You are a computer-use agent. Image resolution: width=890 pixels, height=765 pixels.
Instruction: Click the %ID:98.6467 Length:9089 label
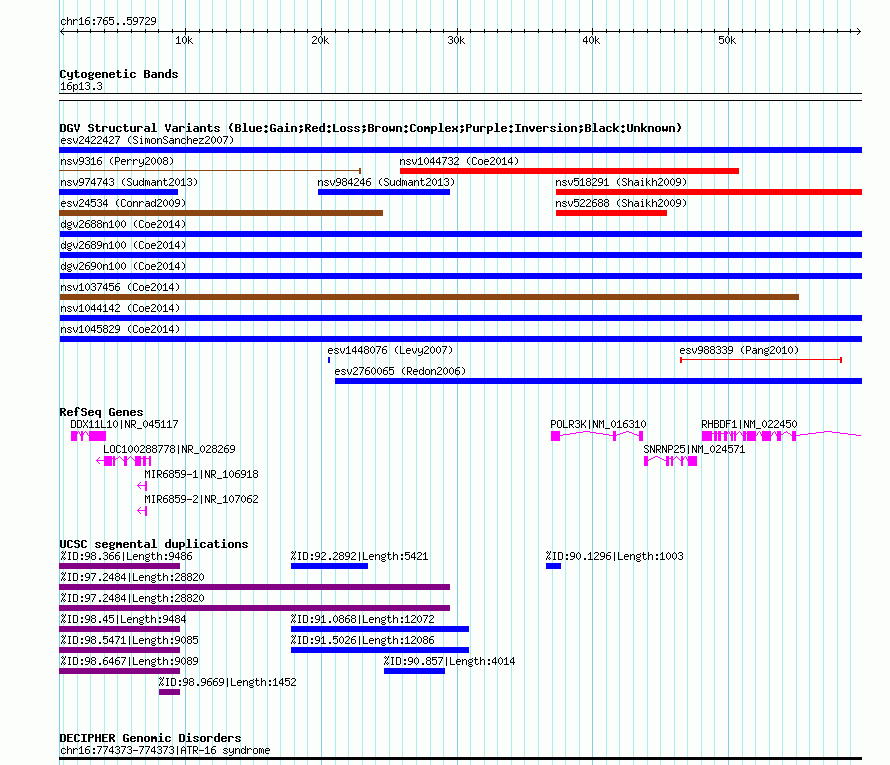[x=129, y=661]
